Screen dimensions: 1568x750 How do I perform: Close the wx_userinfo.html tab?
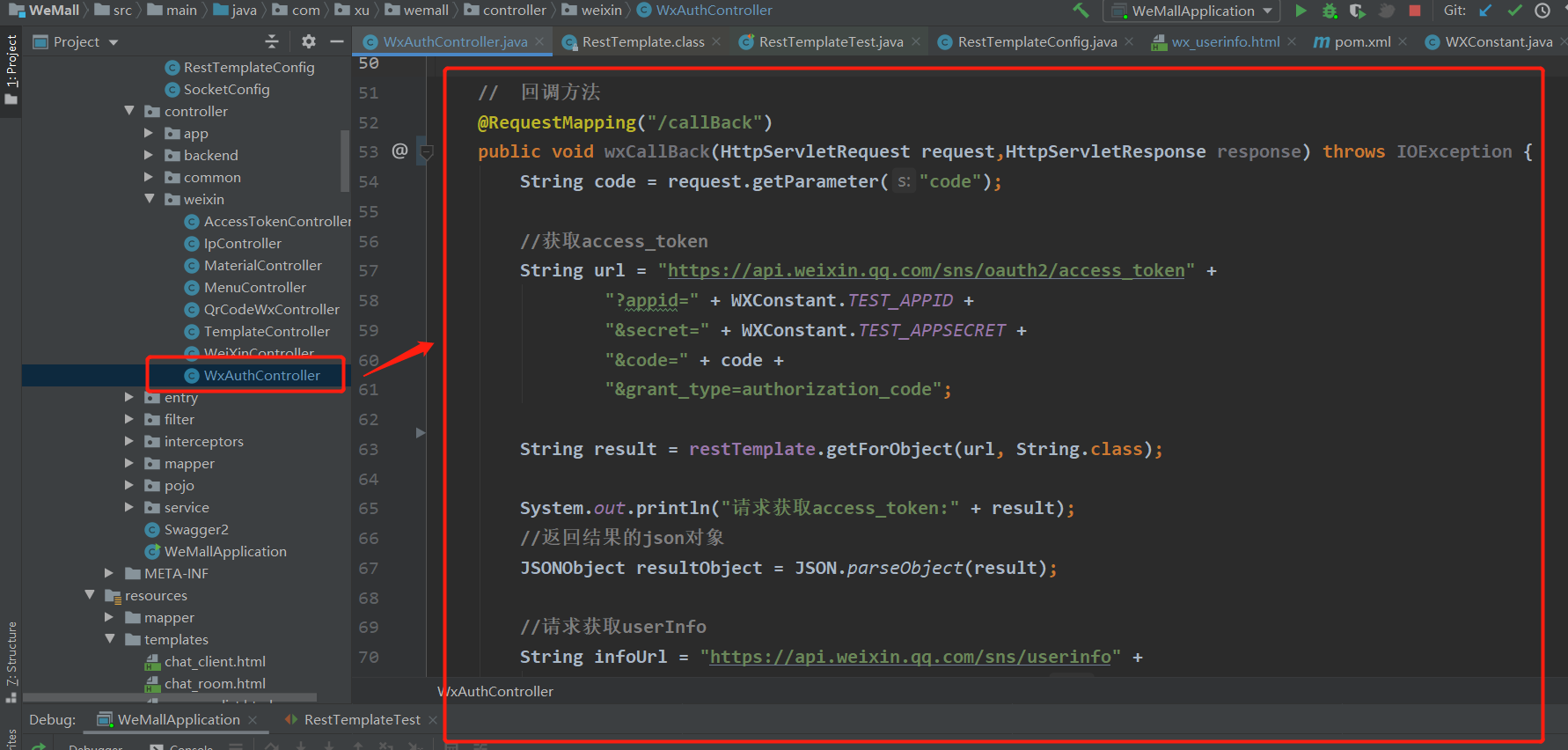pos(1292,41)
